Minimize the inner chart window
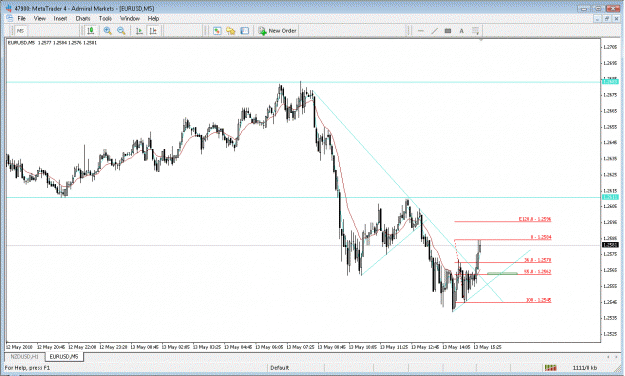This screenshot has width=625, height=376. tap(597, 19)
